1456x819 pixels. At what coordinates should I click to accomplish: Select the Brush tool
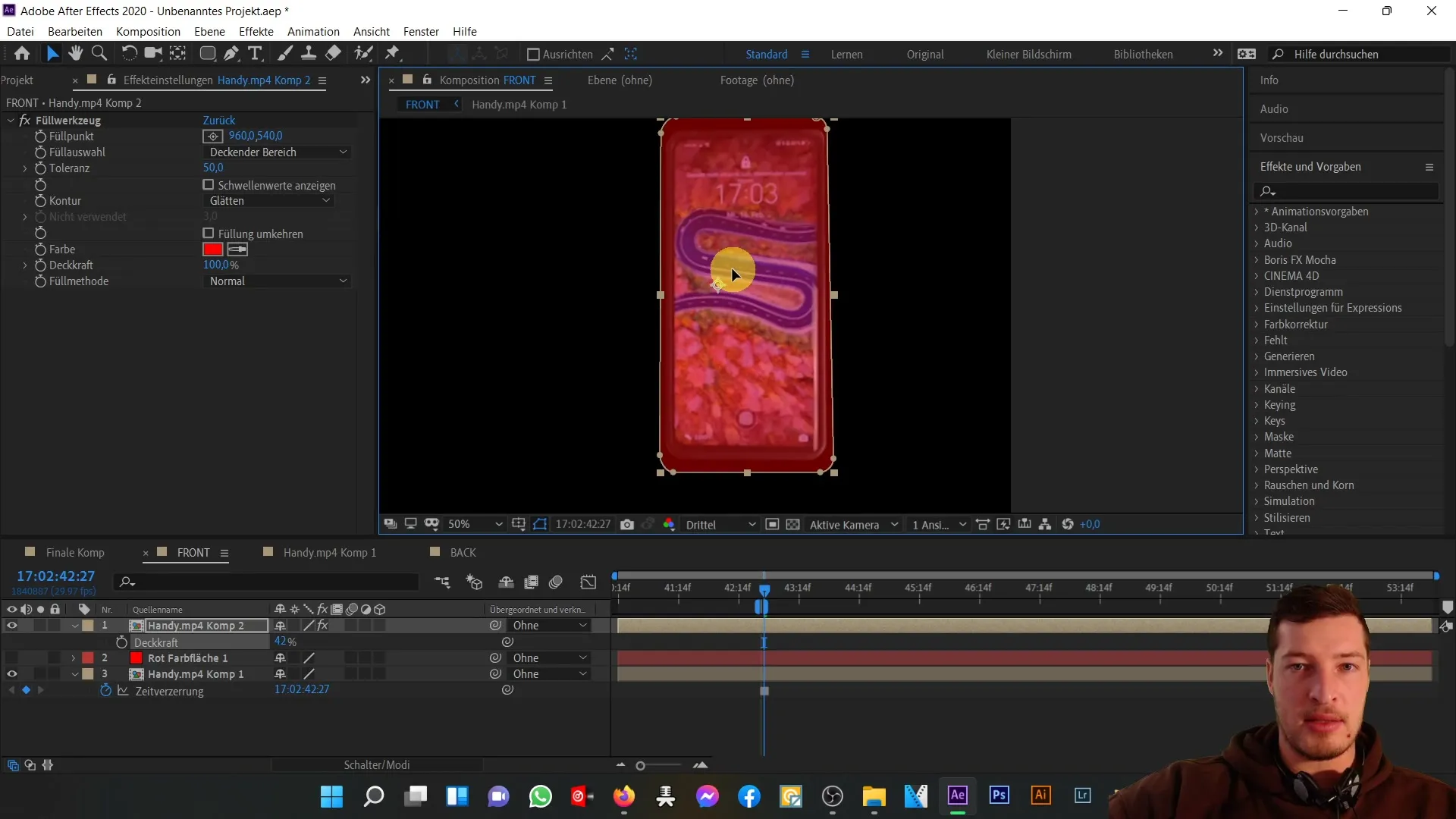pos(285,53)
